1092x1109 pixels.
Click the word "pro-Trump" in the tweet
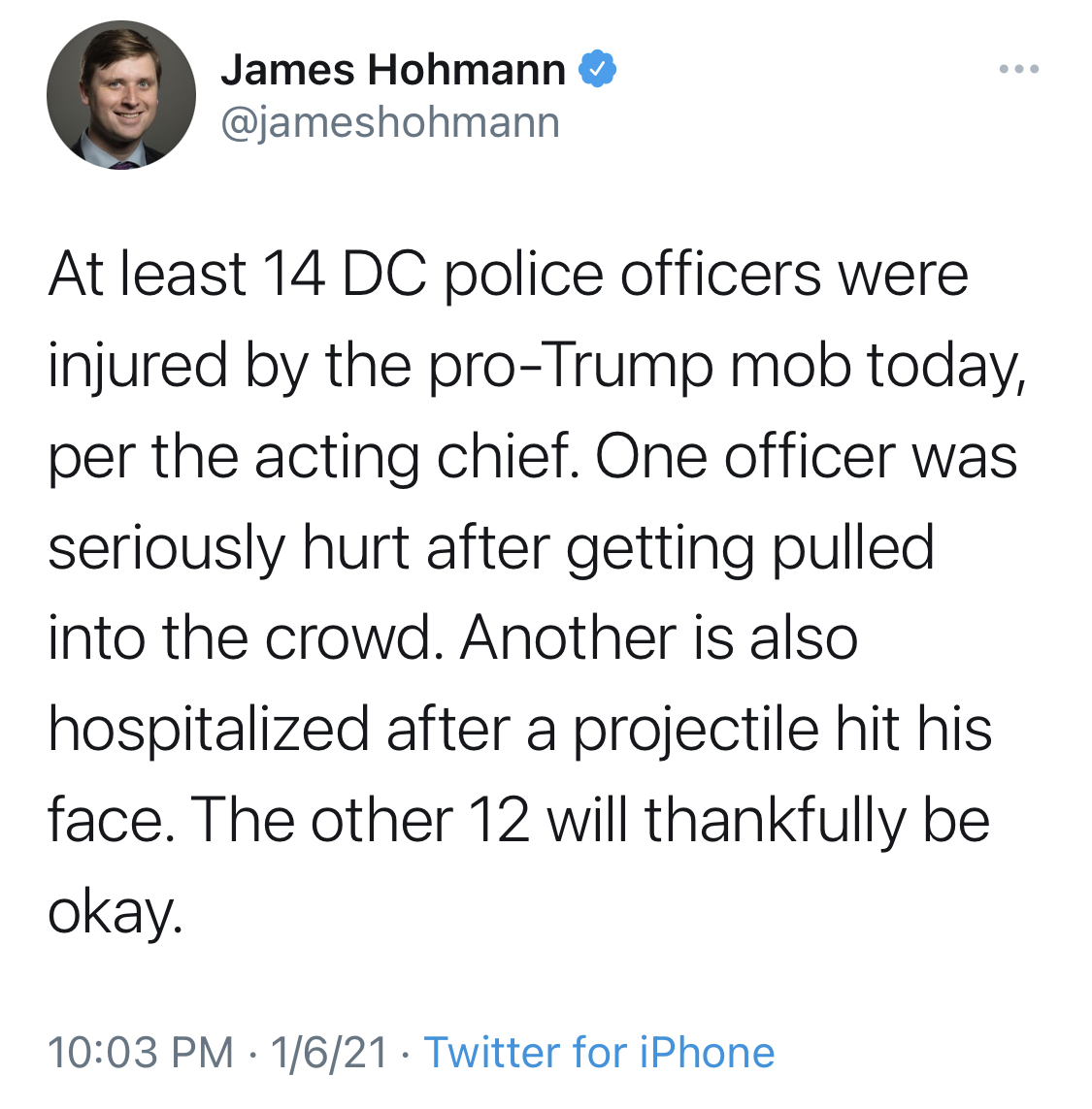[571, 366]
